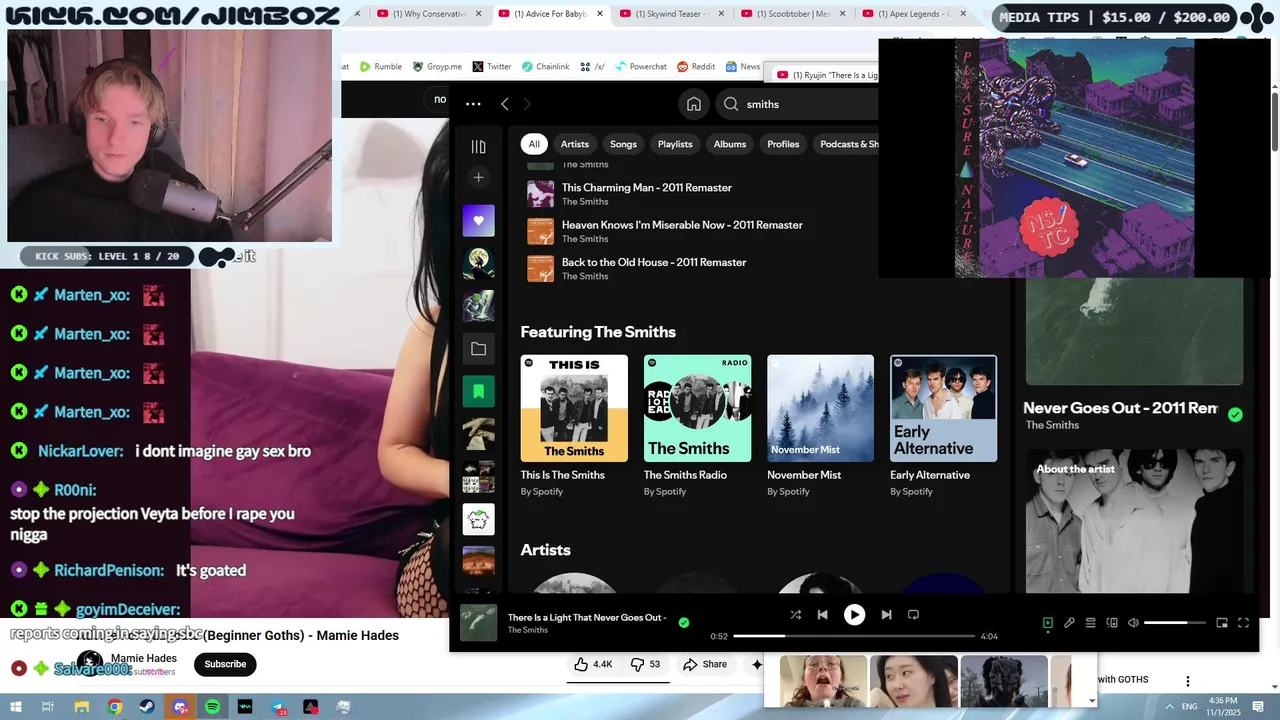
Task: Open The Smiths Radio playlist card
Action: tap(697, 425)
